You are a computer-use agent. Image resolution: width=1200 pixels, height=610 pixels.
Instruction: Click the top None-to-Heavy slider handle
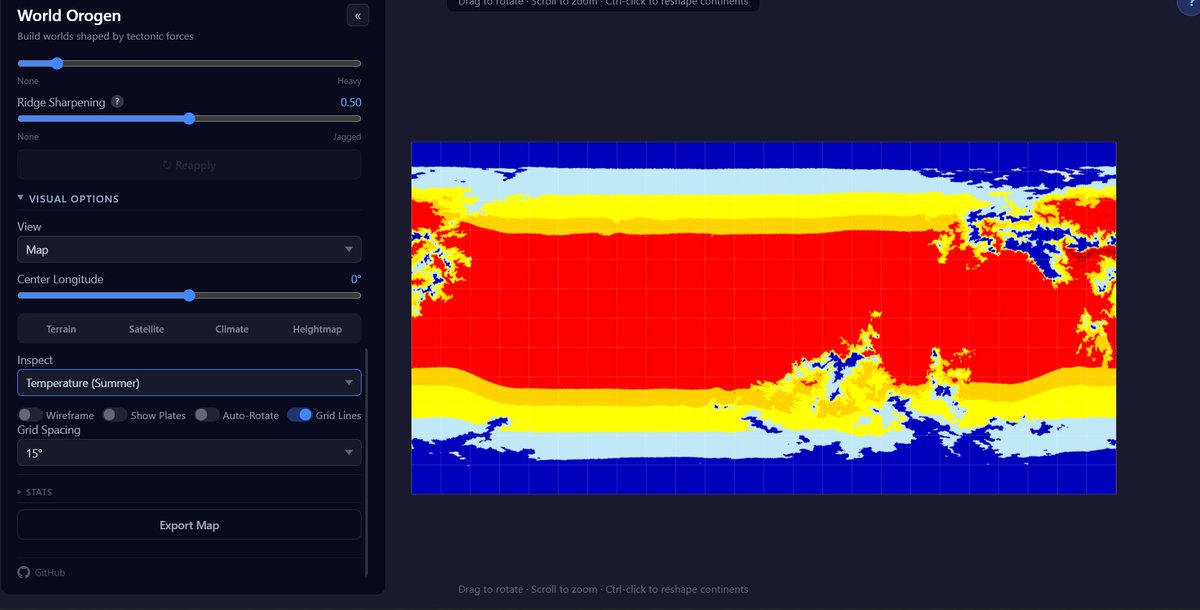tap(56, 63)
